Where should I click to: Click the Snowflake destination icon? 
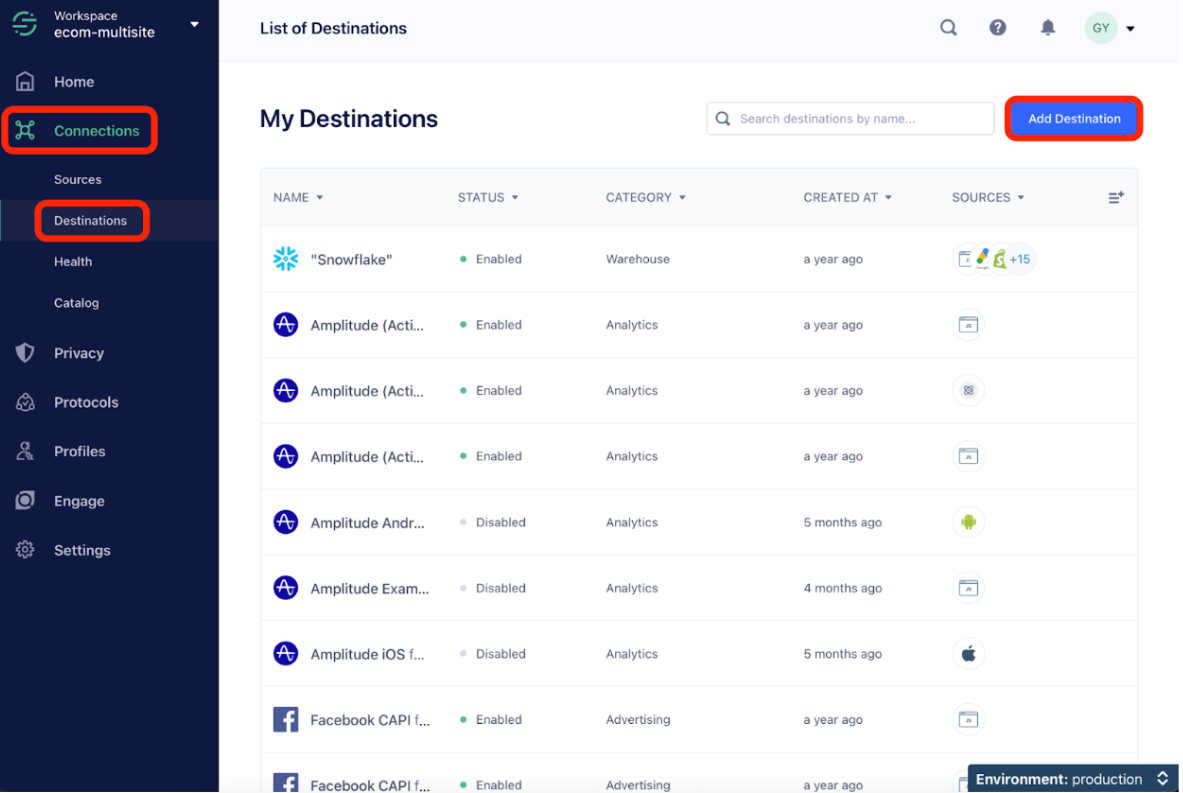click(286, 258)
